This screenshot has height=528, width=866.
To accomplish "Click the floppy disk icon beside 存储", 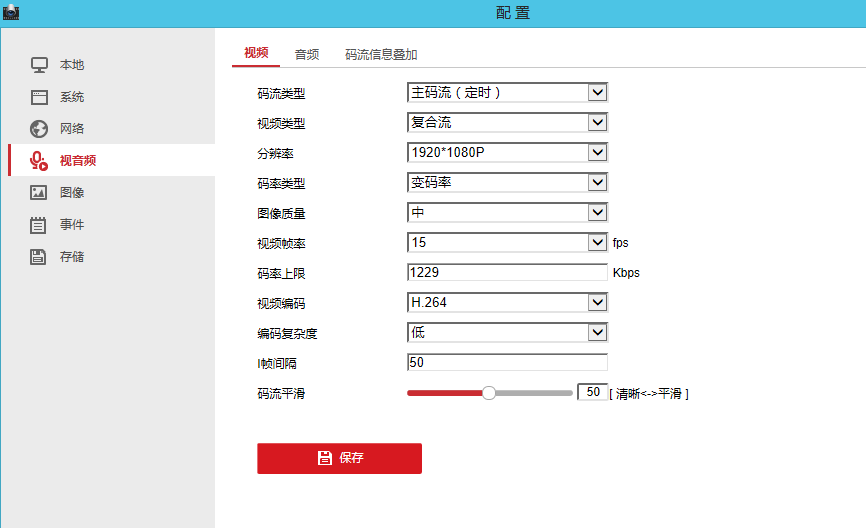I will (x=38, y=257).
